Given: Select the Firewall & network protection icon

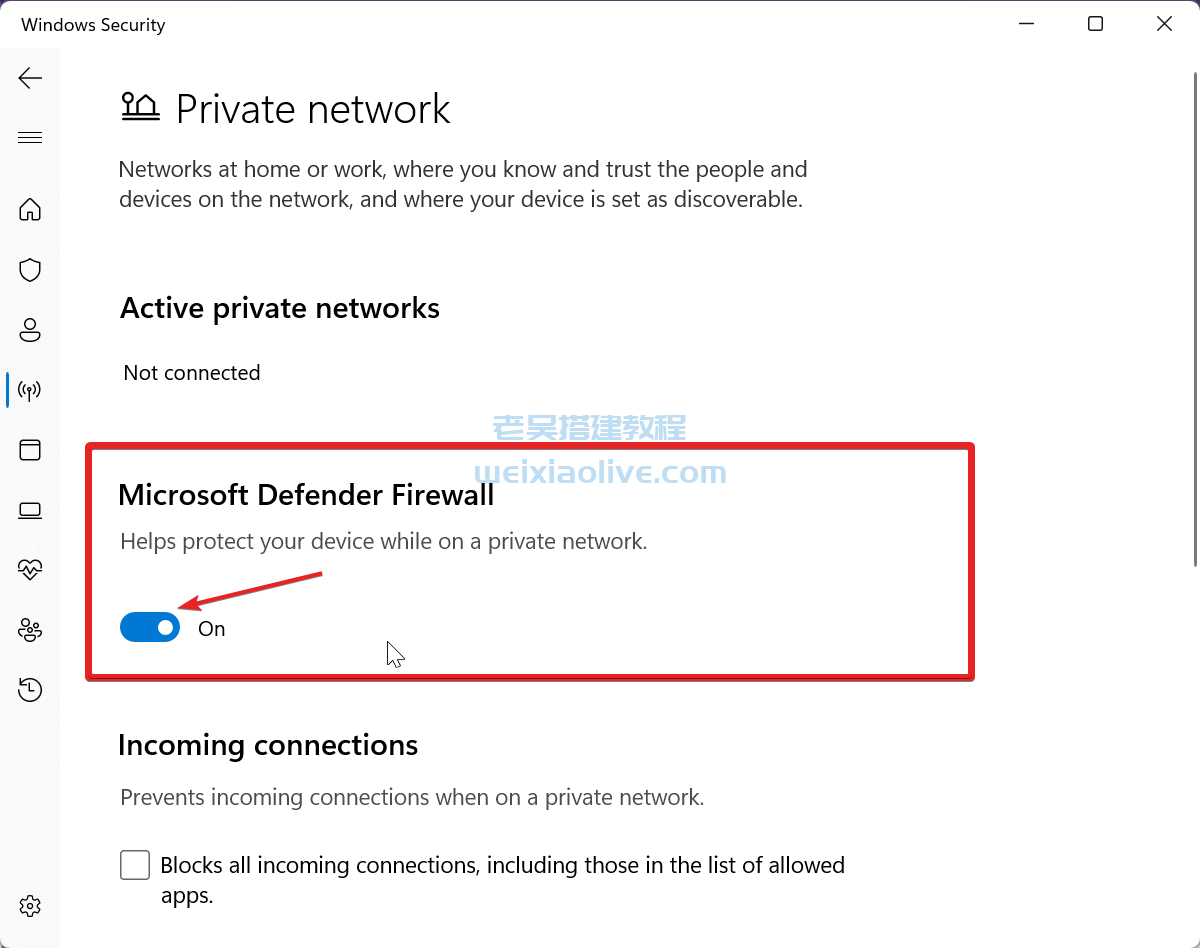Looking at the screenshot, I should (x=30, y=390).
